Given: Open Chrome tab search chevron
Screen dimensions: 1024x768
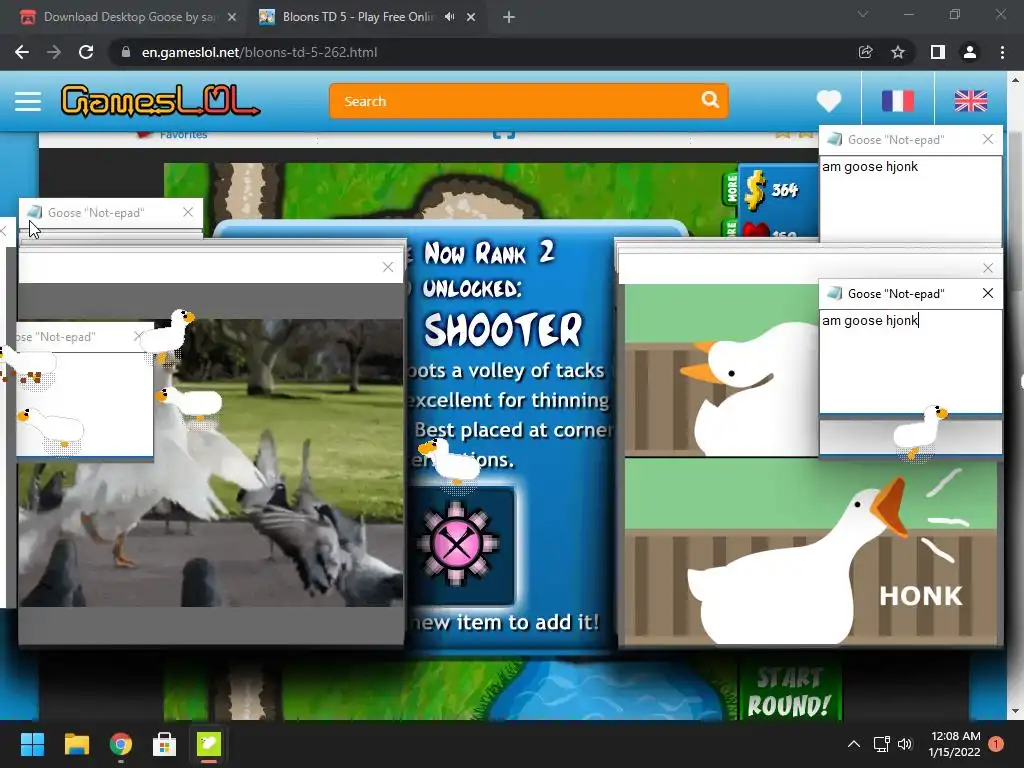Looking at the screenshot, I should click(x=863, y=14).
